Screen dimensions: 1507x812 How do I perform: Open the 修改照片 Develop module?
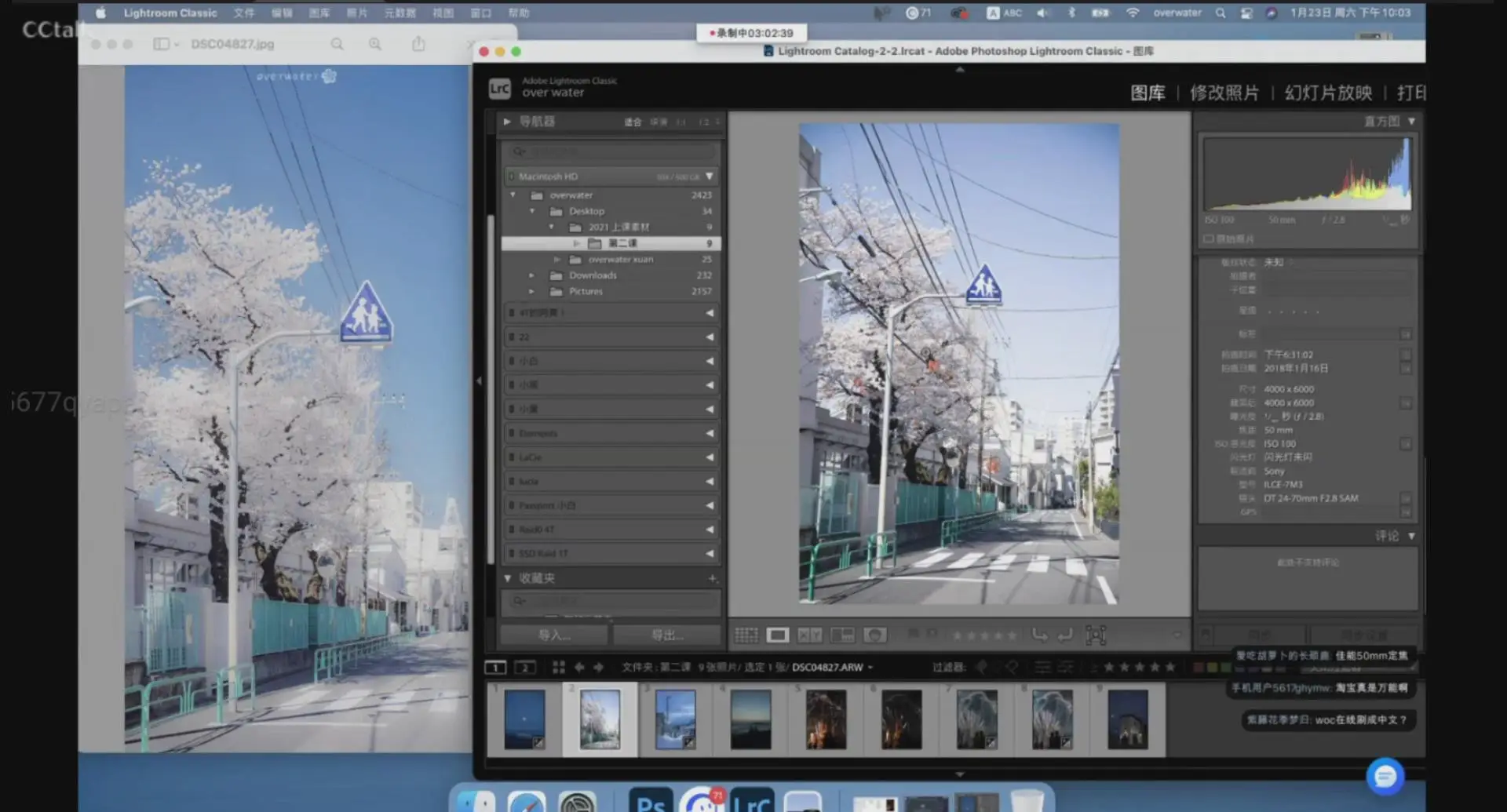[x=1224, y=93]
